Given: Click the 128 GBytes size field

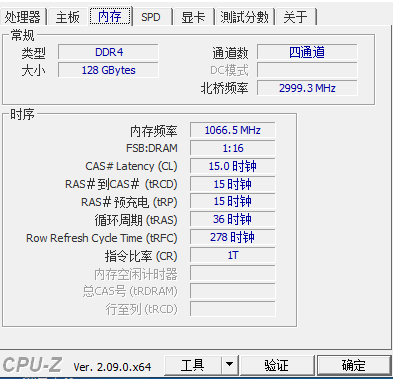Looking at the screenshot, I should tap(108, 70).
